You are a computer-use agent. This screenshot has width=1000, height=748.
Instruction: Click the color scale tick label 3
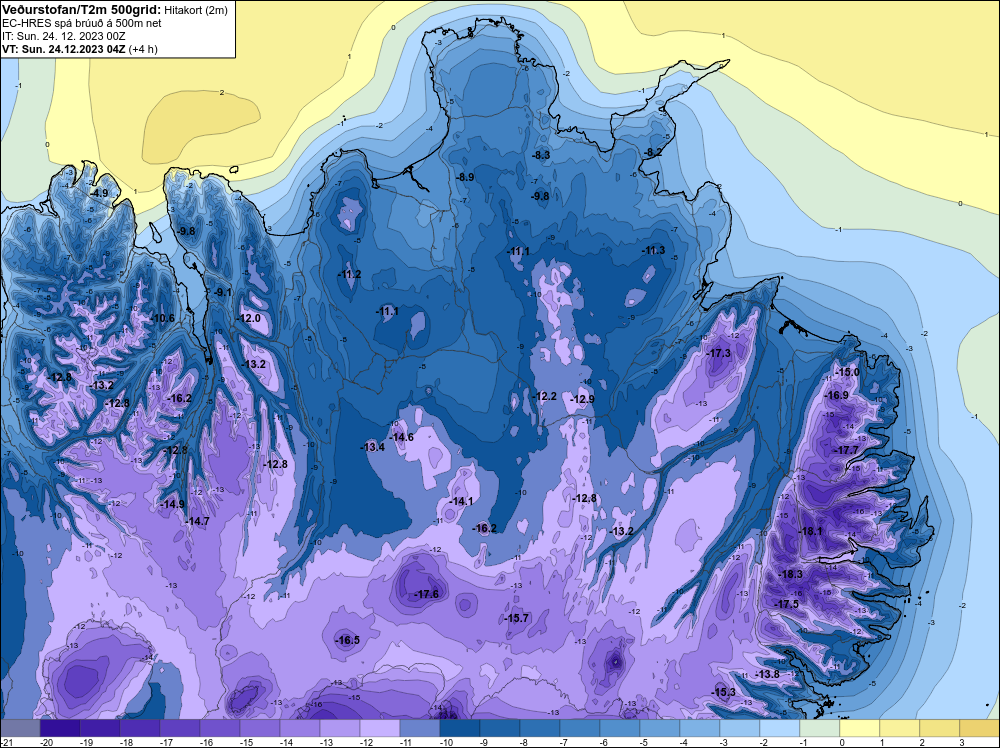[962, 742]
